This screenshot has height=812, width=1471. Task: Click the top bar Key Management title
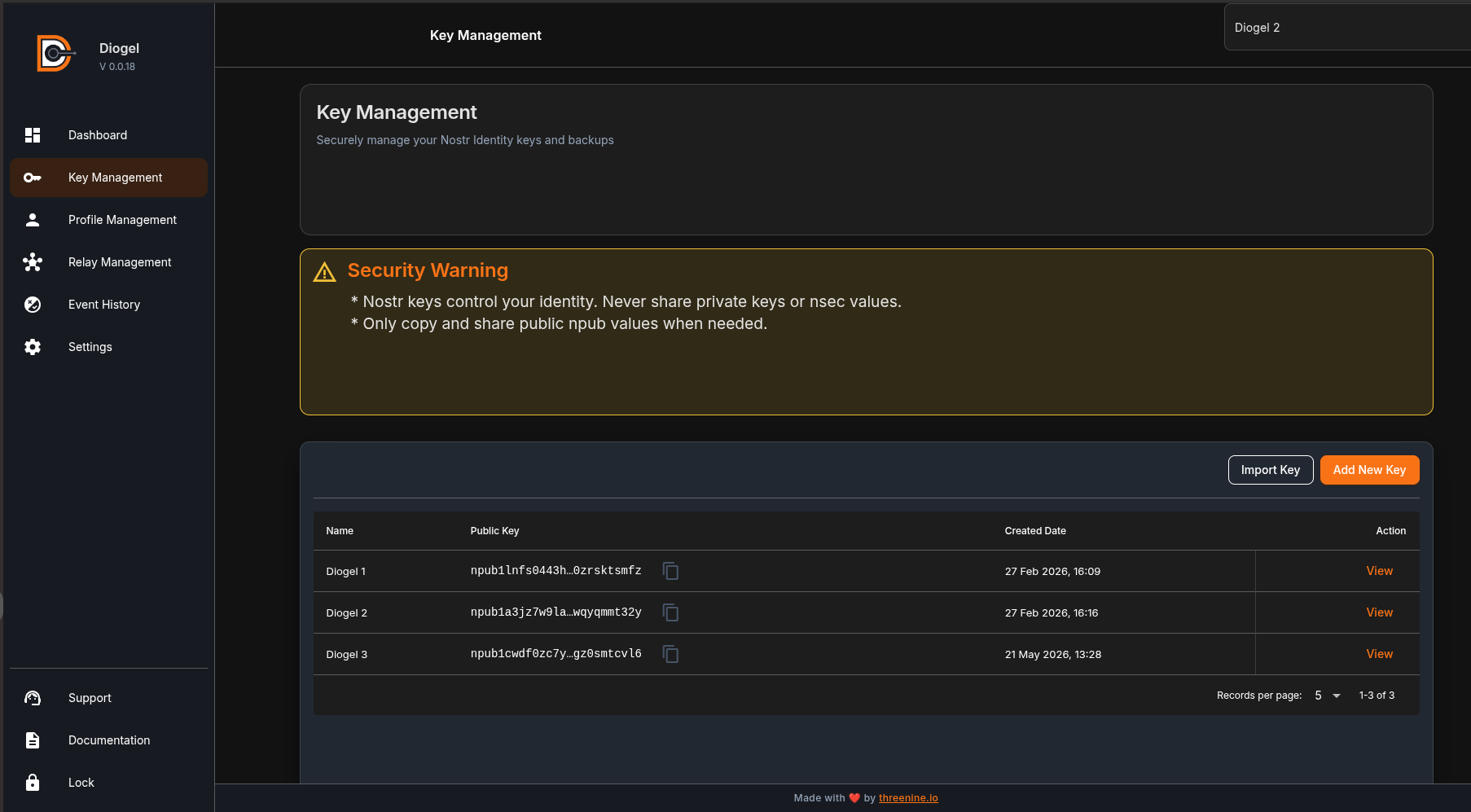tap(485, 35)
